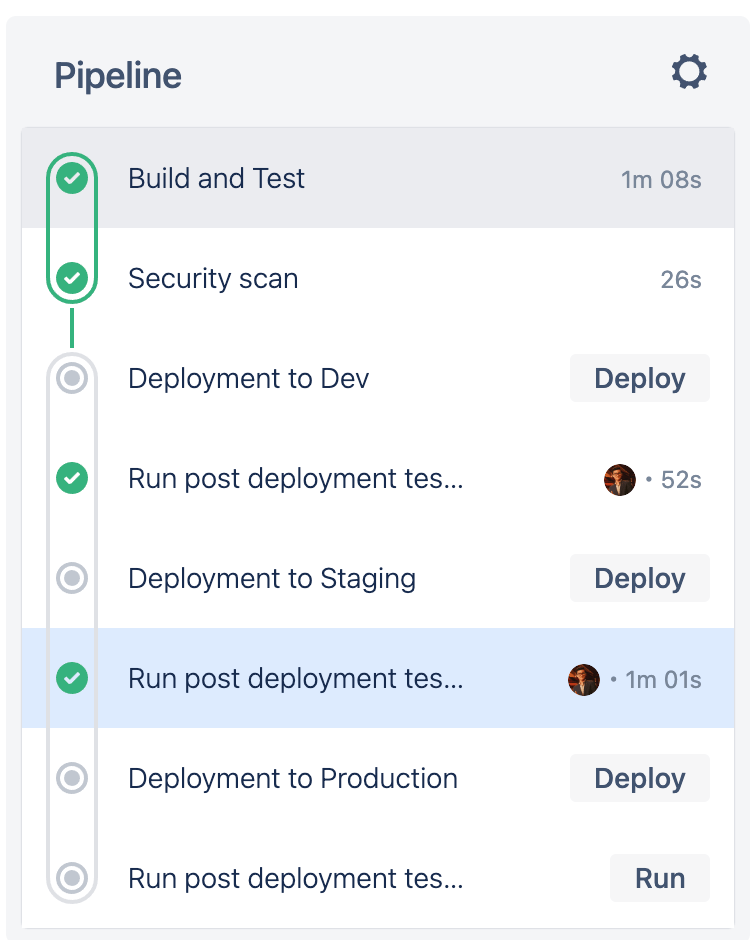Click the status icon on the last pipeline step
The image size is (750, 940).
coord(71,878)
